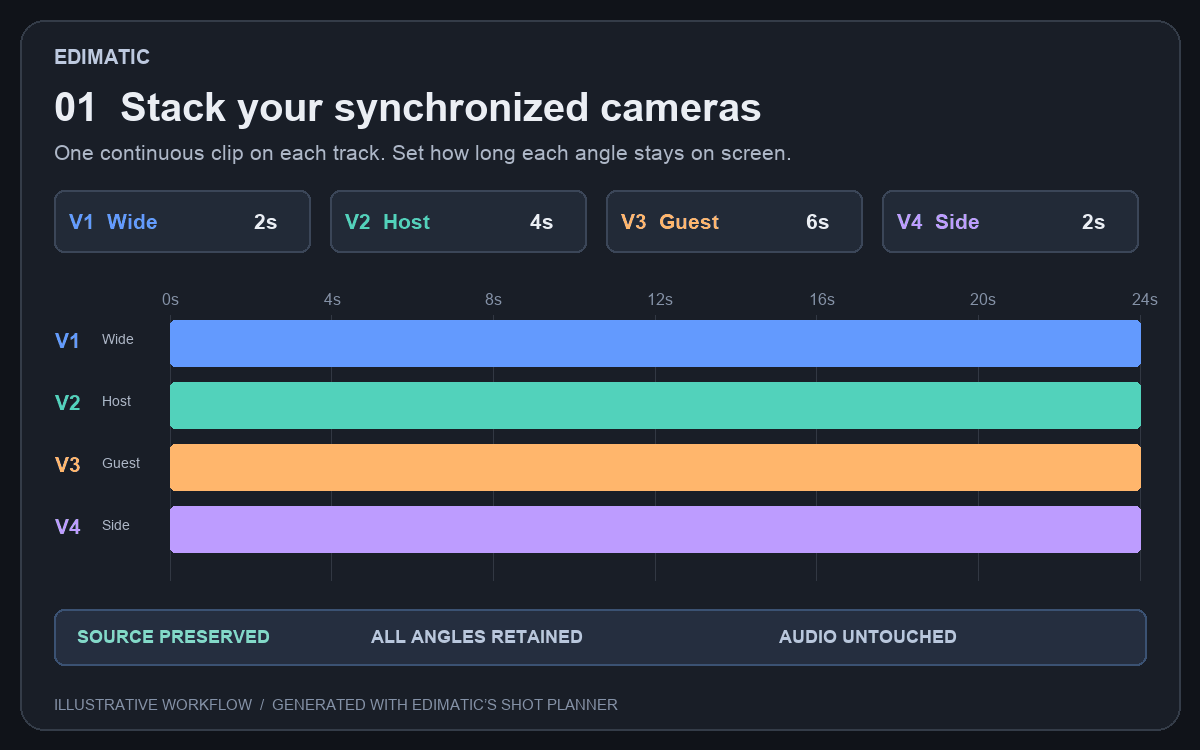Click the 2s duration on V1 Wide card
The image size is (1200, 750).
point(265,222)
